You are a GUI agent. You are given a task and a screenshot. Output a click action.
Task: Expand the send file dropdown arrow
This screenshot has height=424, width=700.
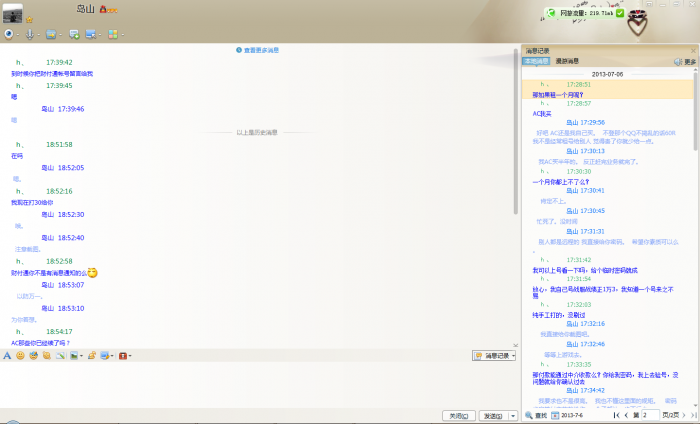[x=60, y=35]
